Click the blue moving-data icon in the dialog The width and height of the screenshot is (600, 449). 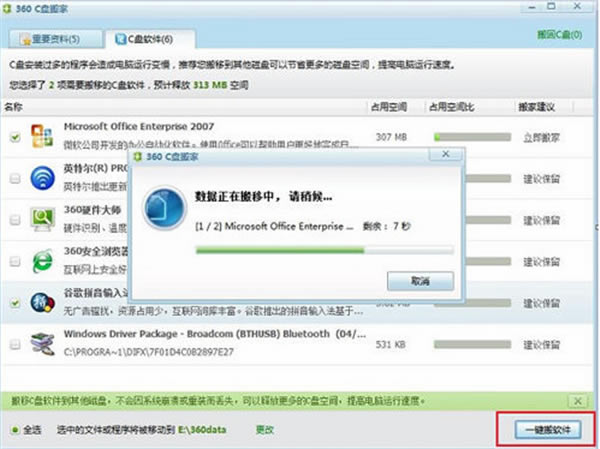164,208
